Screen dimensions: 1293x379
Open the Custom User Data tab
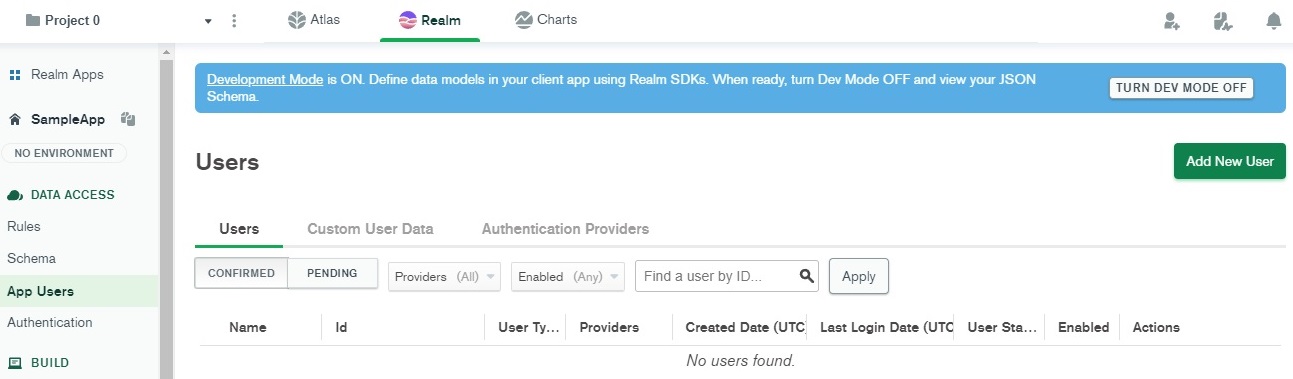[370, 229]
